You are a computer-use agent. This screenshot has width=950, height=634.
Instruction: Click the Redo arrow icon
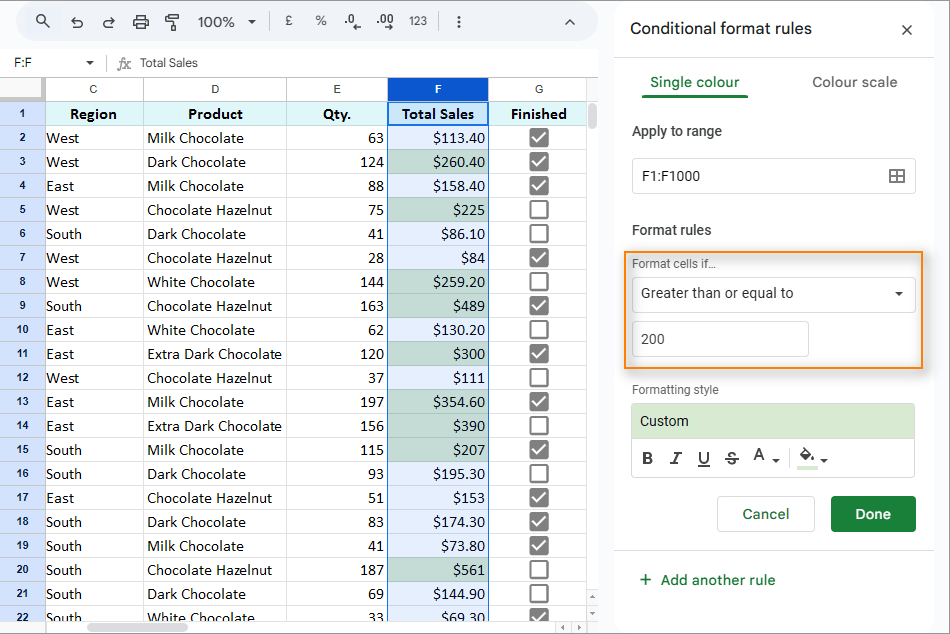click(108, 22)
